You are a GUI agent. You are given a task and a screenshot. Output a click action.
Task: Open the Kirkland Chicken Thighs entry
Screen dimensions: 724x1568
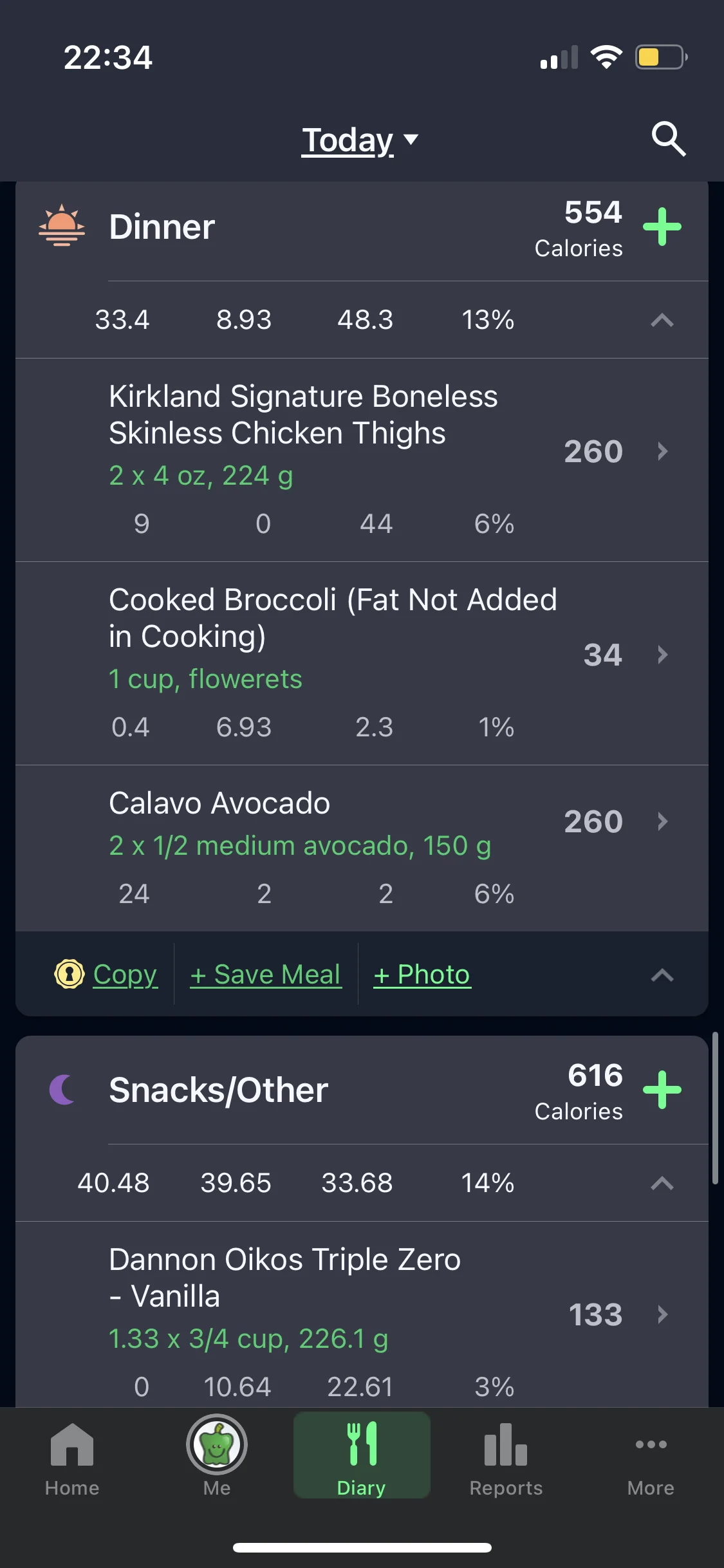coord(362,460)
